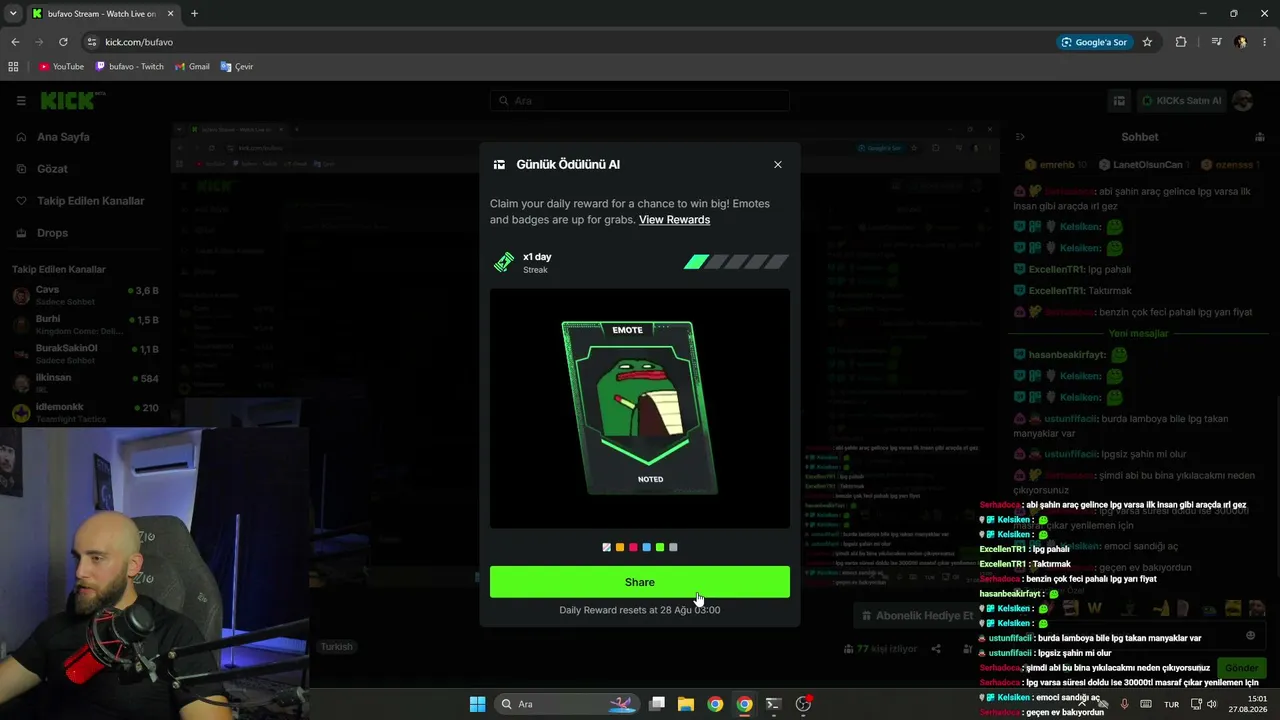
Task: Click the taskbar Ara search box
Action: pyautogui.click(x=567, y=704)
